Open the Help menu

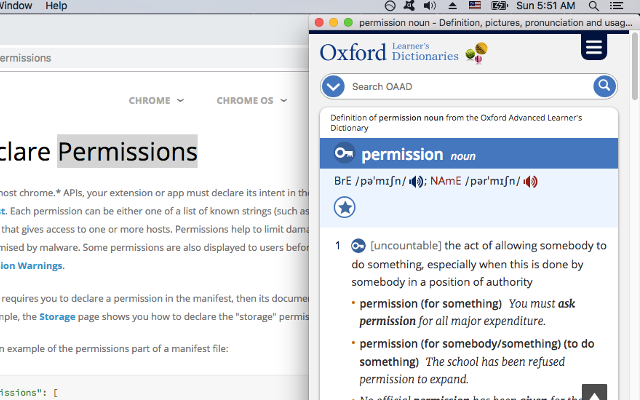point(56,6)
